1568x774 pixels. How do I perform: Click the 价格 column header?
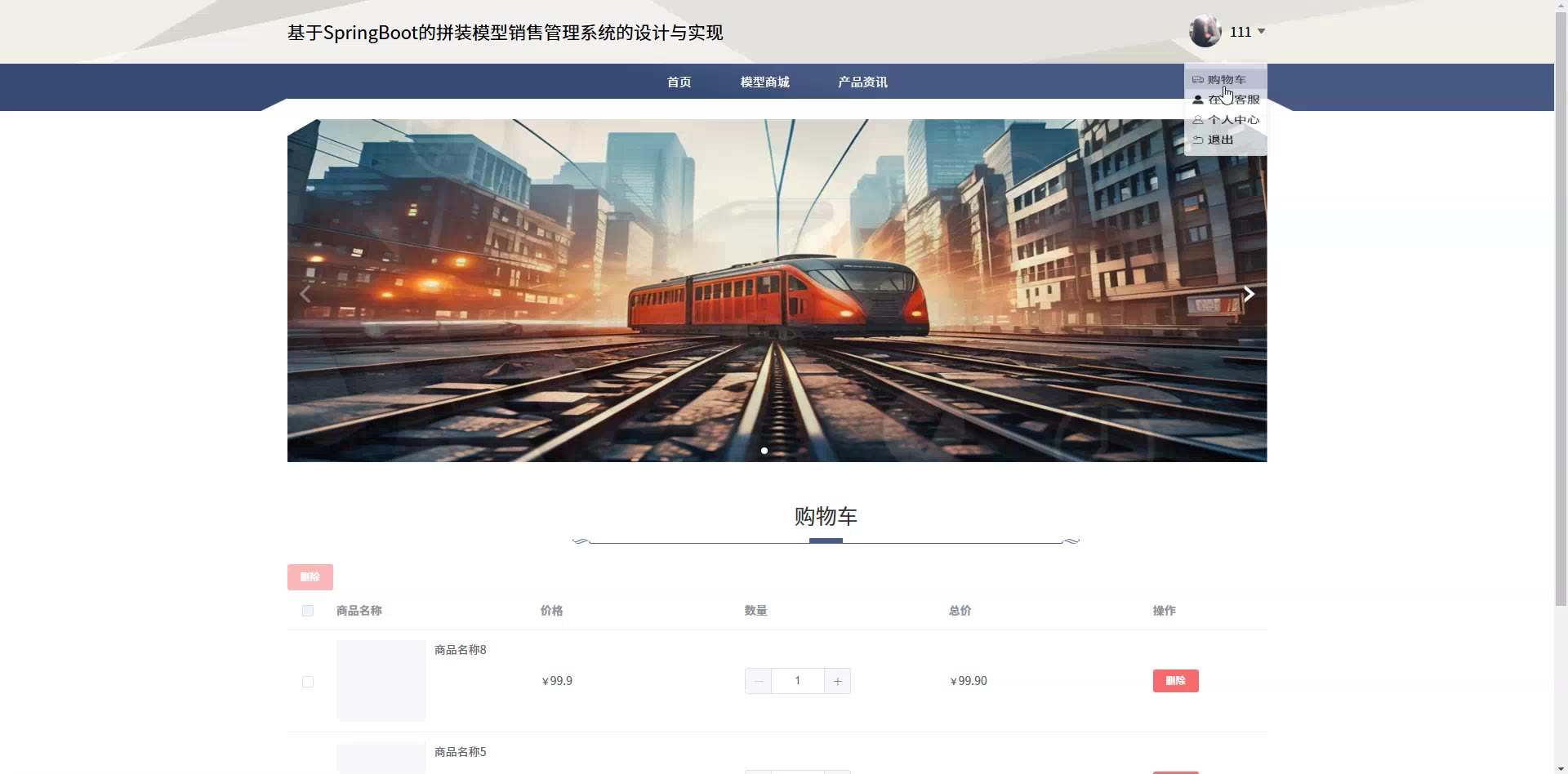[x=552, y=611]
